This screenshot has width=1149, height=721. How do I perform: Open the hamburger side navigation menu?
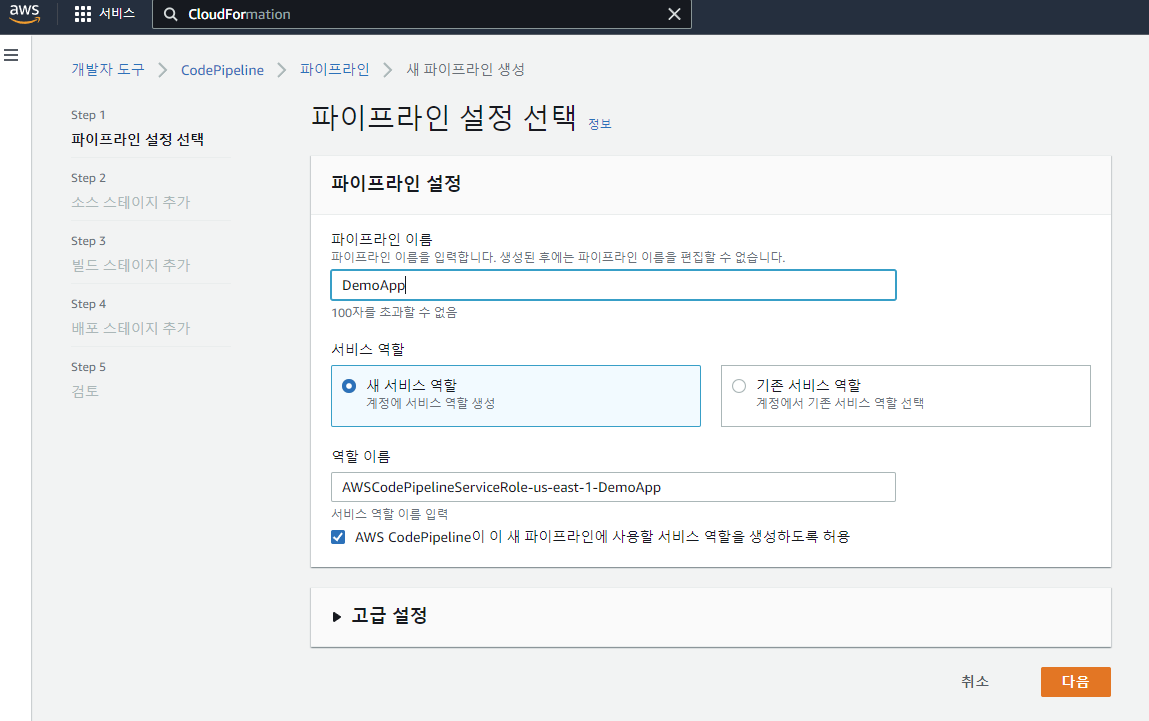11,55
